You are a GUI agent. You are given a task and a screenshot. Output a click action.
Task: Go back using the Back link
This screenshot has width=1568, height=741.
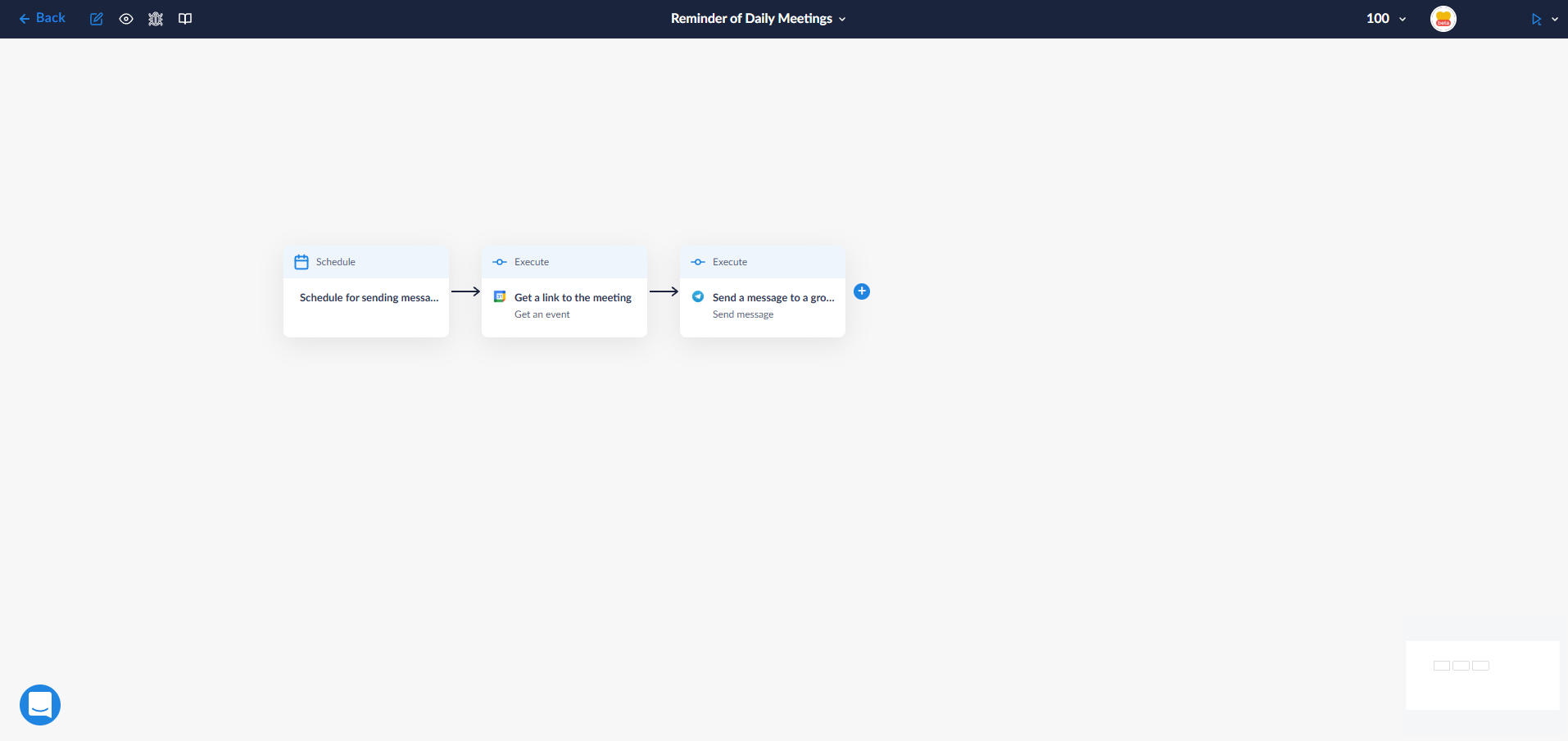click(x=42, y=18)
